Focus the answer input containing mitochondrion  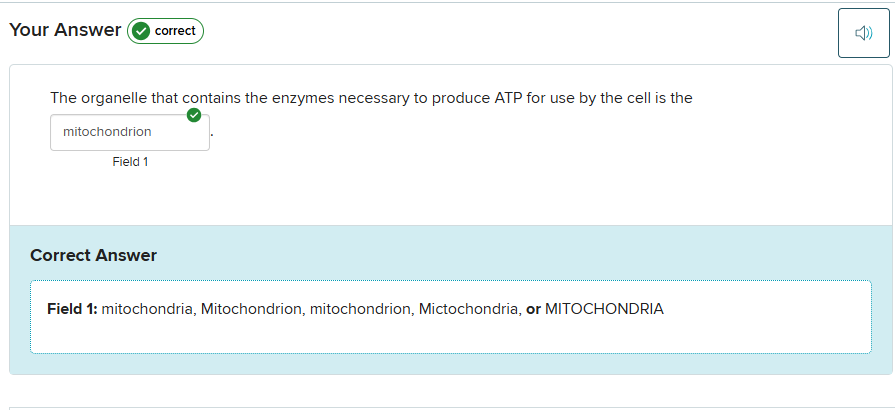click(129, 132)
